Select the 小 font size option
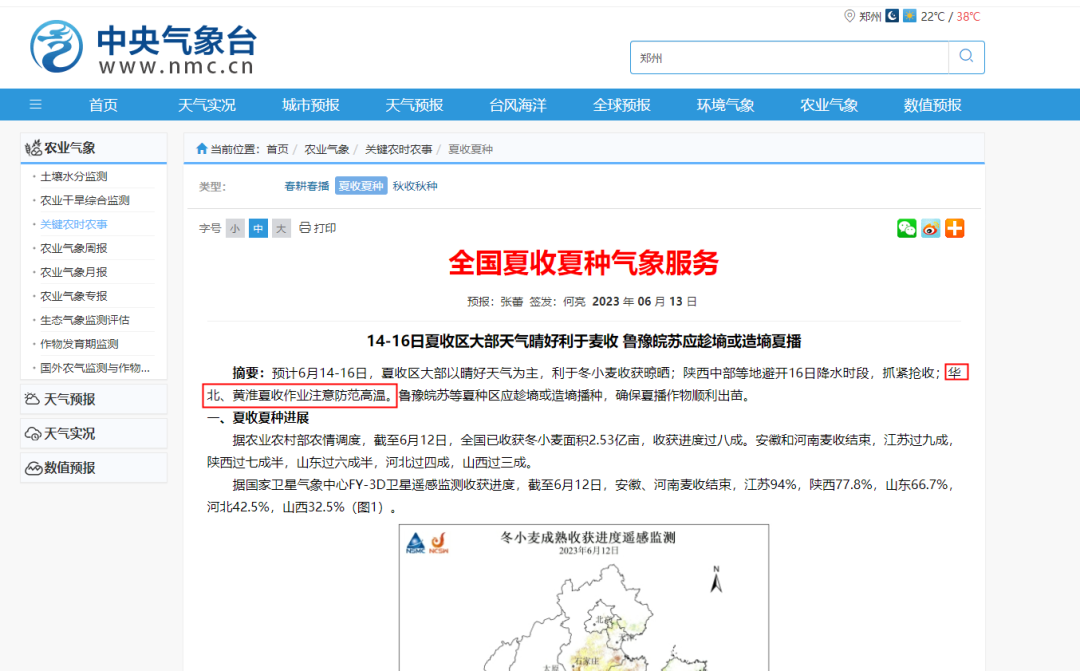The image size is (1080, 671). (235, 228)
